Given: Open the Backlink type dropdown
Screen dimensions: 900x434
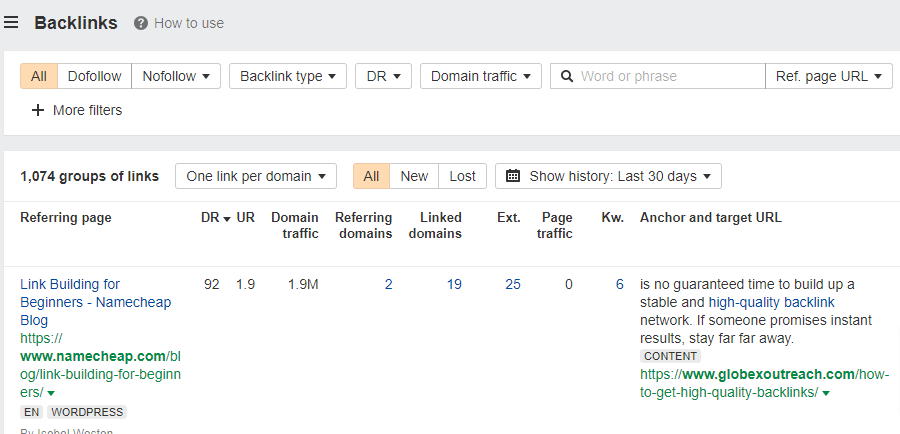Looking at the screenshot, I should [x=288, y=76].
